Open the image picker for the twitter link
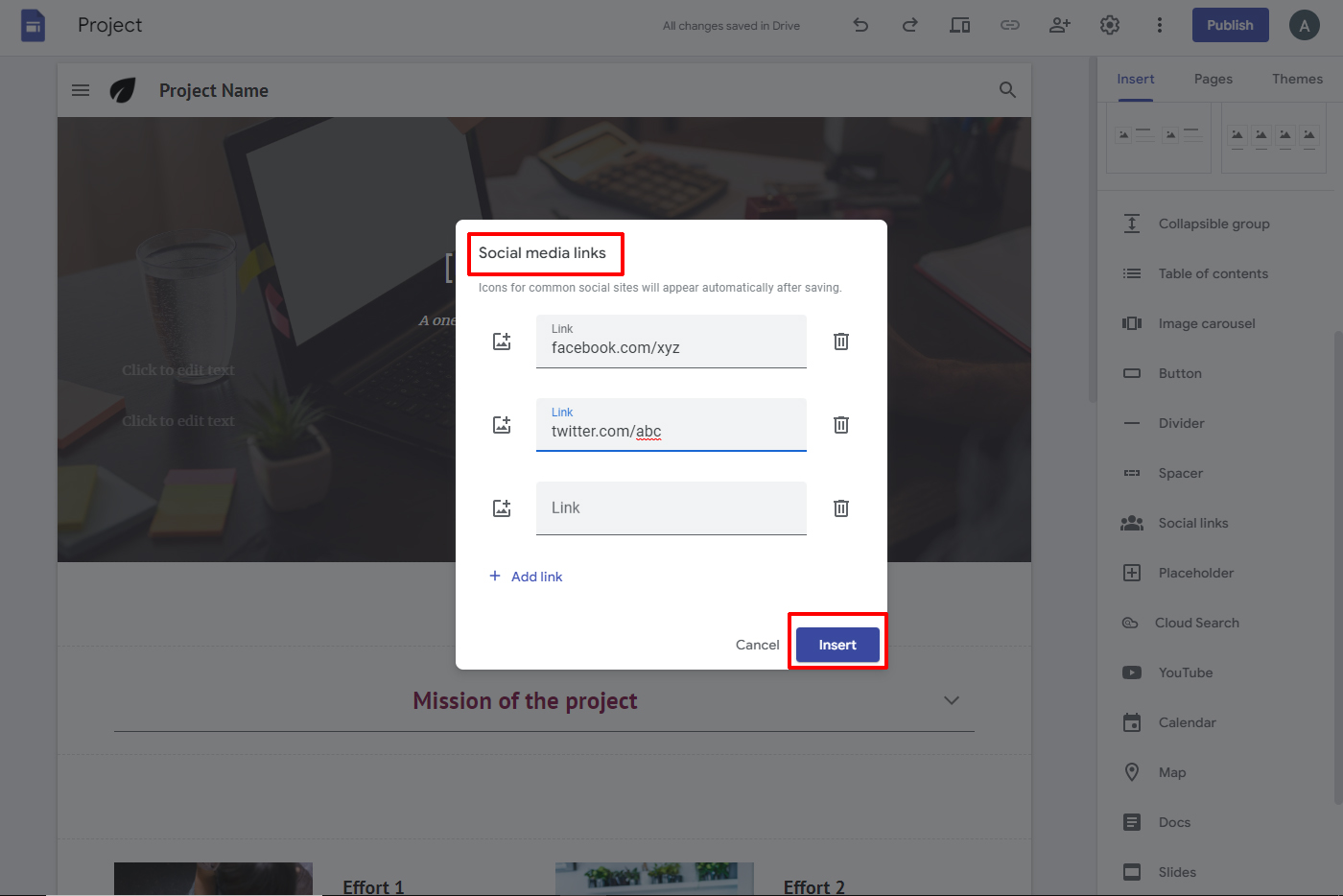This screenshot has width=1343, height=896. click(501, 424)
